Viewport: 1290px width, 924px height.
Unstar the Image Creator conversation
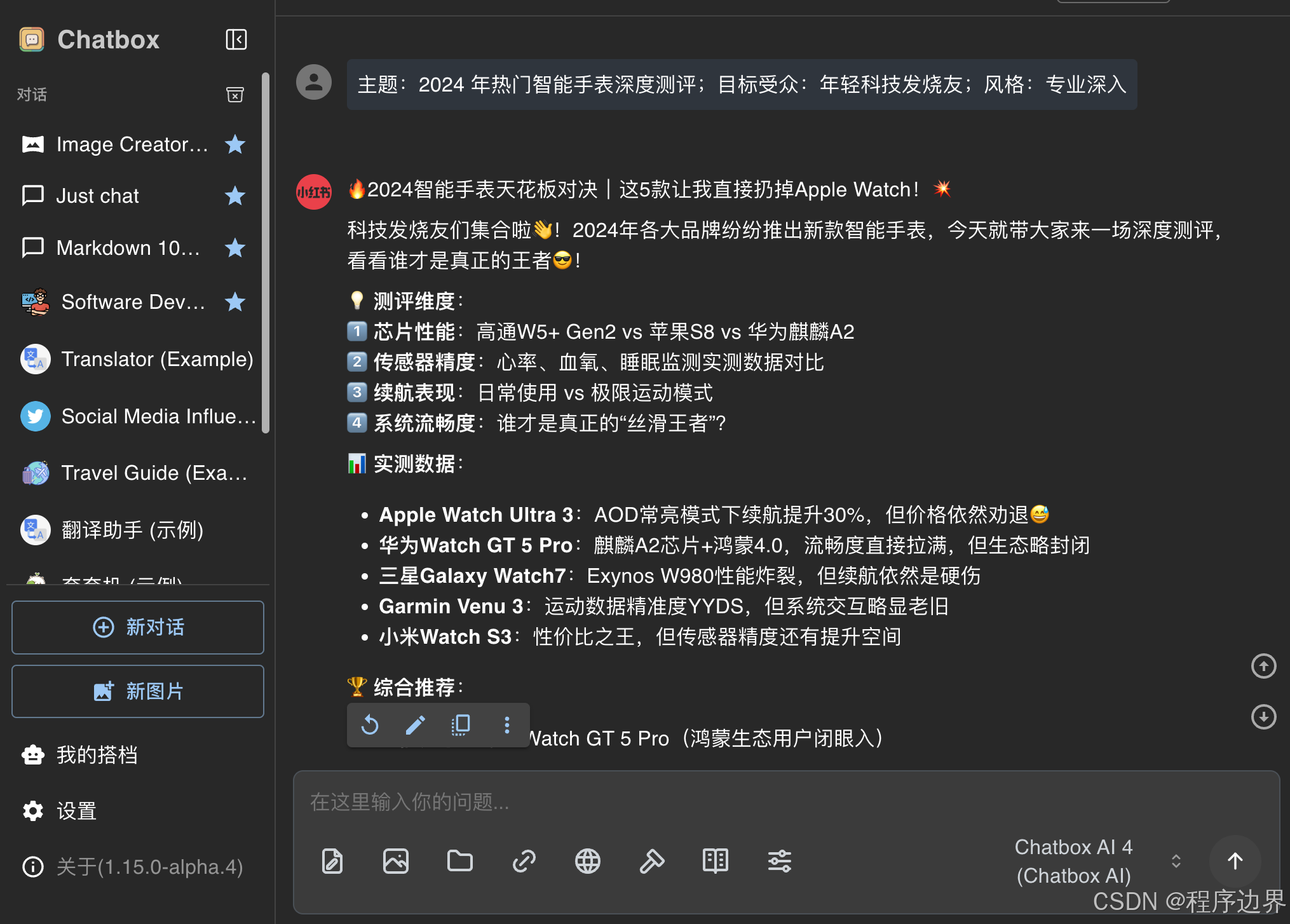click(x=235, y=144)
